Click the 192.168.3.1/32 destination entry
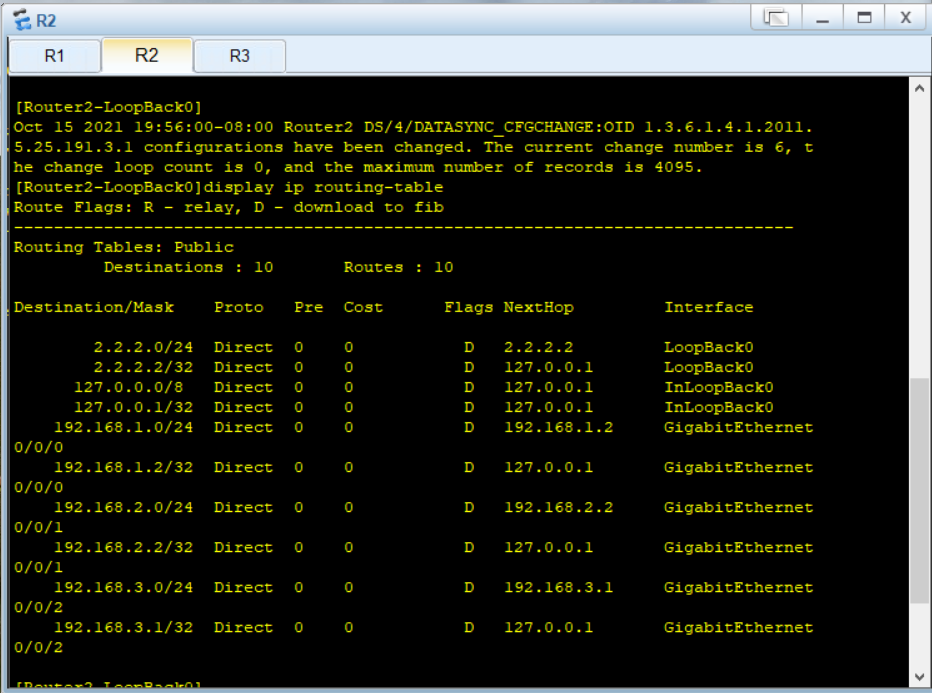 click(124, 628)
